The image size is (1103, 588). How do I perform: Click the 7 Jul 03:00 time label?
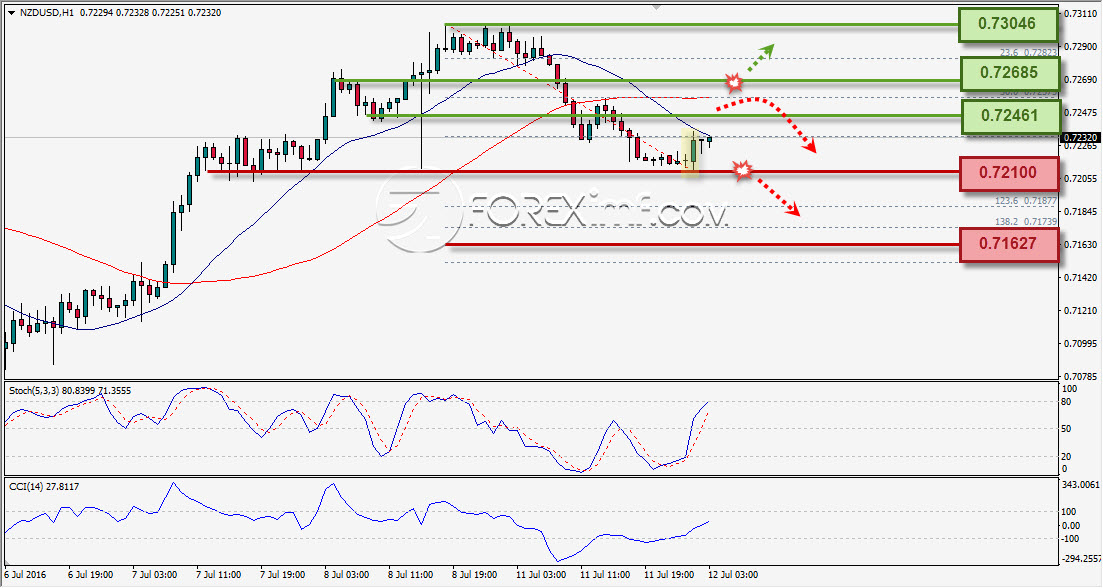(154, 575)
